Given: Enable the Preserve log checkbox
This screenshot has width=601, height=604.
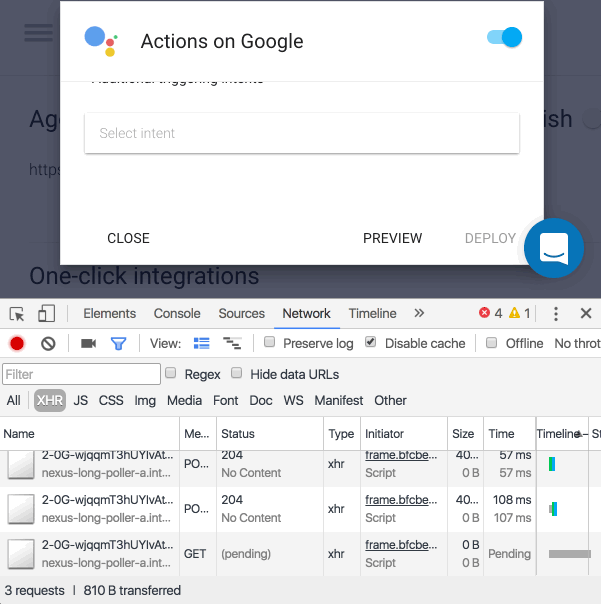Looking at the screenshot, I should coord(269,342).
